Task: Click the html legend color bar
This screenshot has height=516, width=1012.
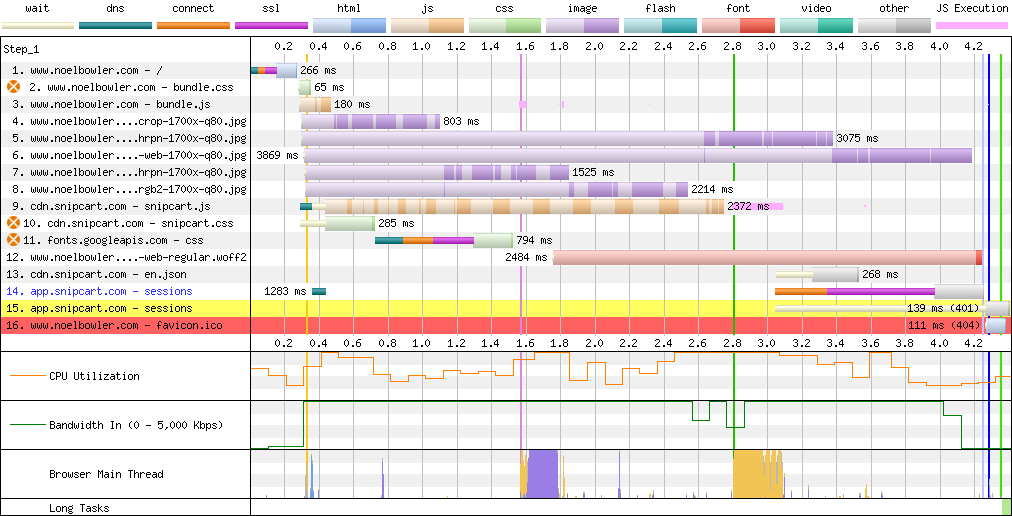Action: click(x=349, y=26)
